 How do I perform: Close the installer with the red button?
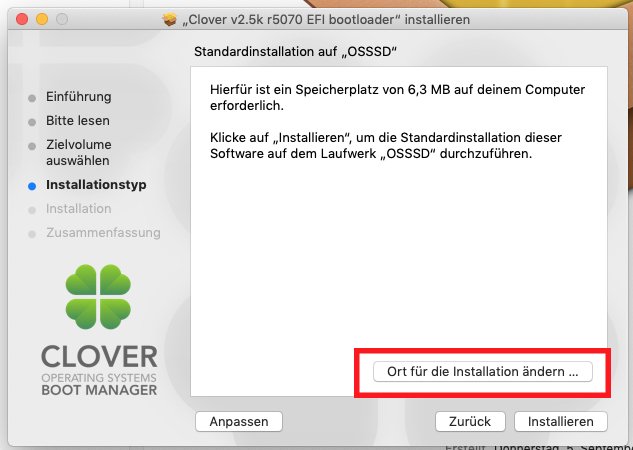(x=22, y=19)
